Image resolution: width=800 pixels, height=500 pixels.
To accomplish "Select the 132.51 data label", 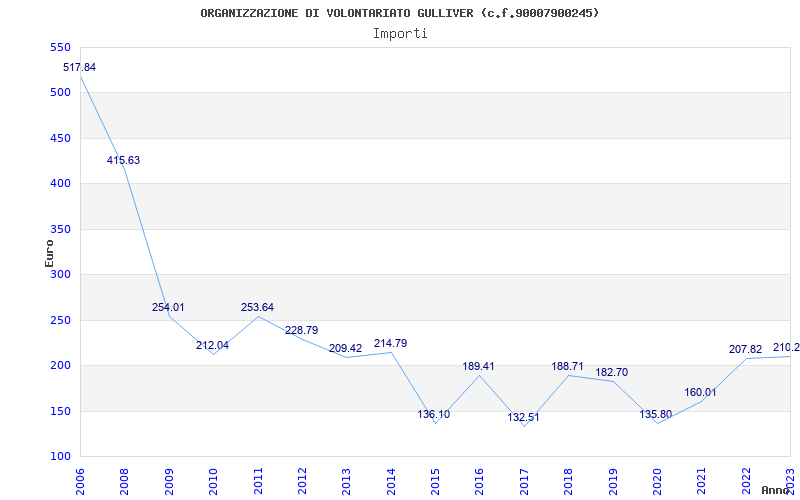I will click(x=523, y=417).
